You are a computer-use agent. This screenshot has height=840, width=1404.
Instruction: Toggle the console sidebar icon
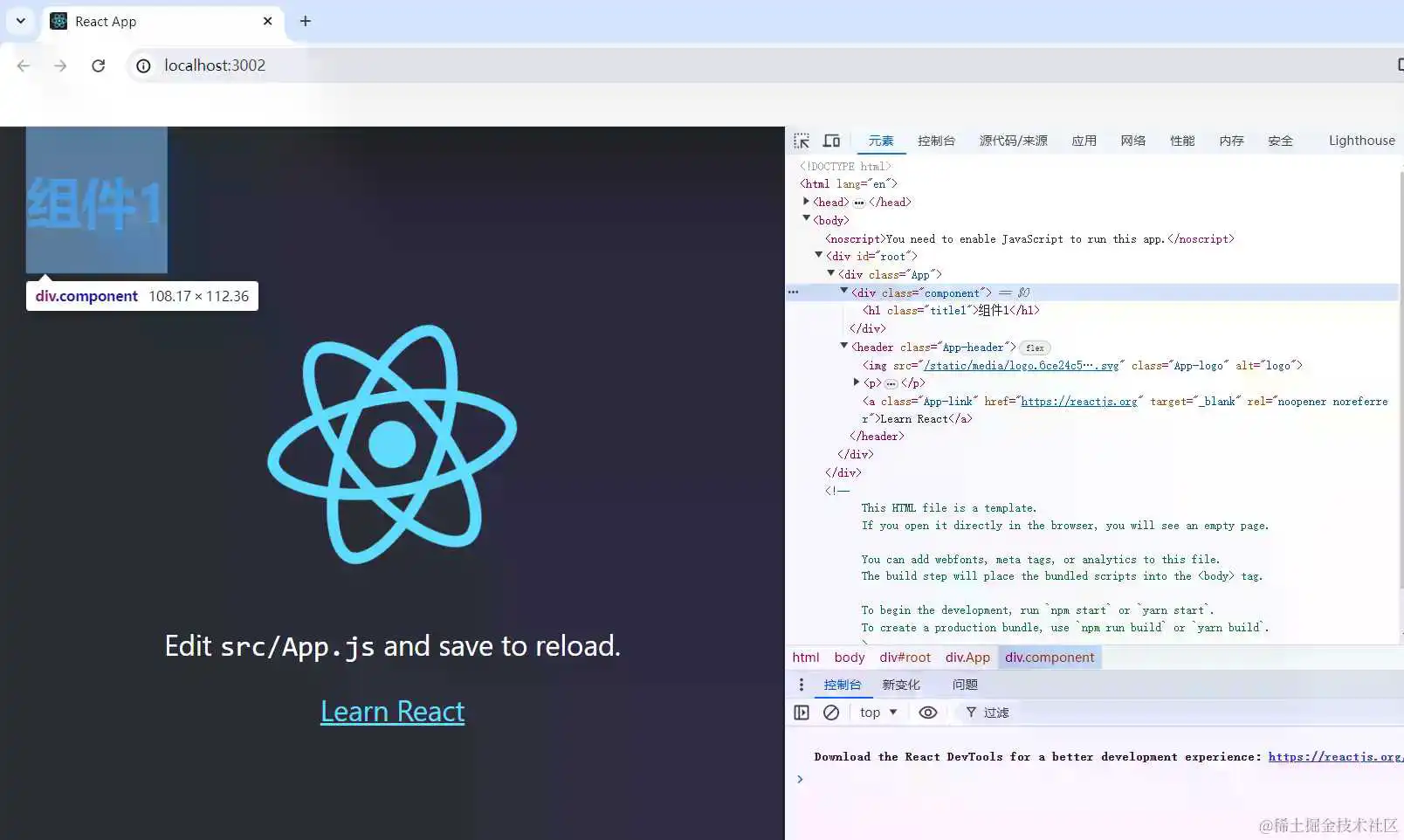click(802, 713)
